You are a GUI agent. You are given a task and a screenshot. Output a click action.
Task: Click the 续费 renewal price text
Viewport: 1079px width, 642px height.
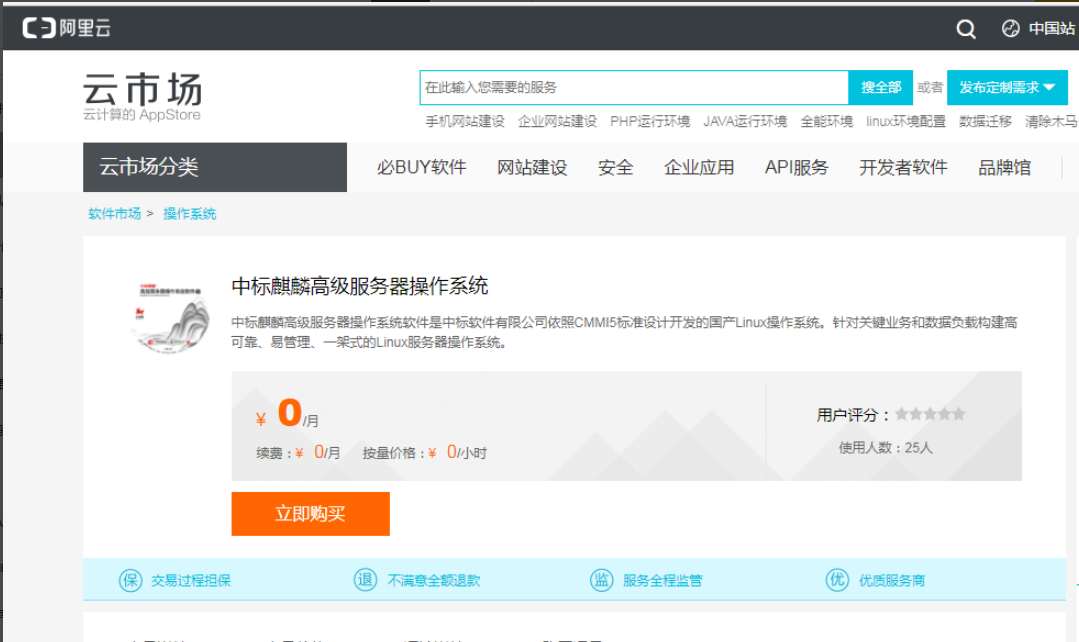298,452
